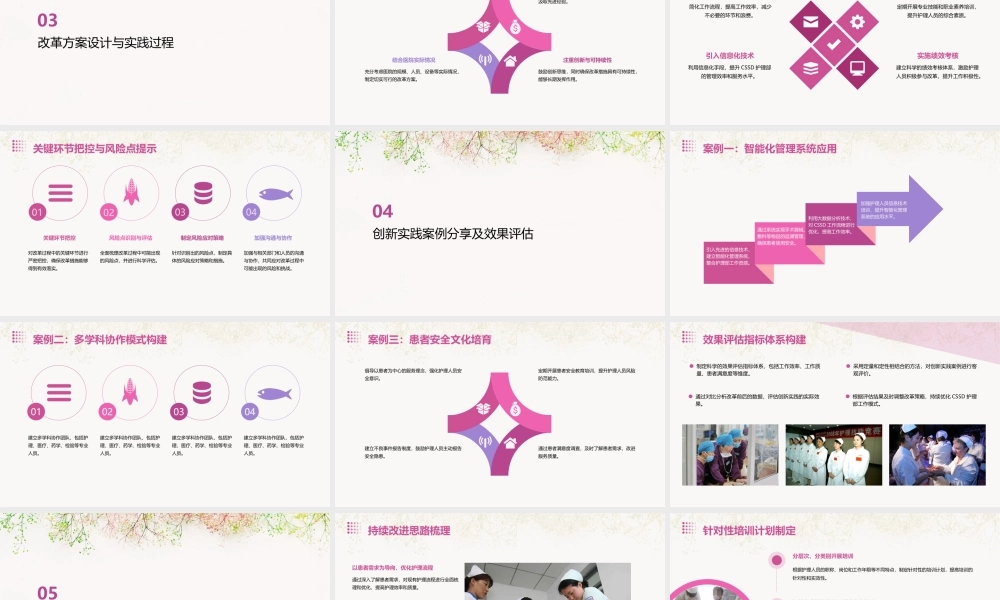Click the wireless signal icon on the top star
Viewport: 1000px width, 600px height.
tap(485, 60)
